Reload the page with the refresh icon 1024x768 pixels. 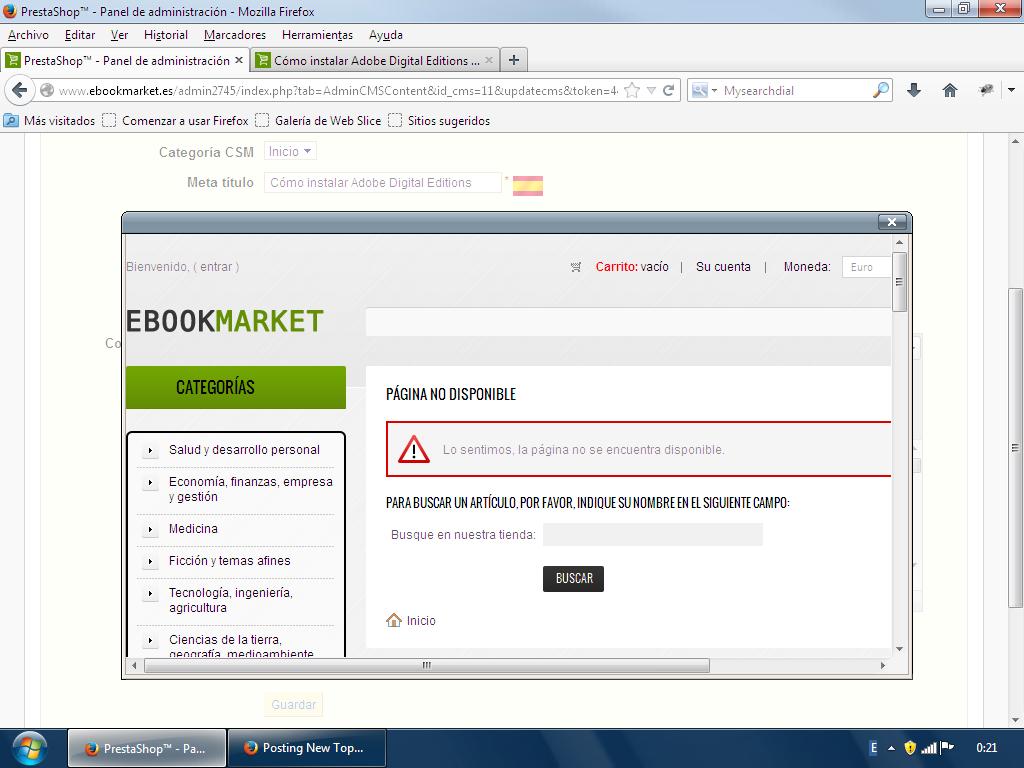point(669,90)
